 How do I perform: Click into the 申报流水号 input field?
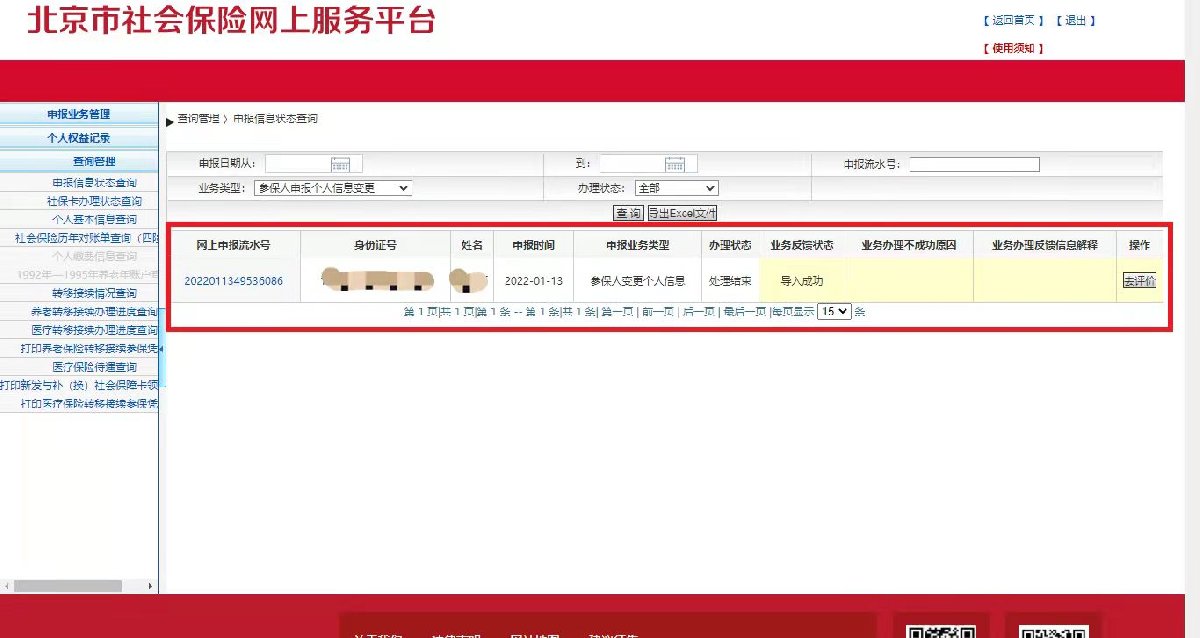pyautogui.click(x=974, y=165)
